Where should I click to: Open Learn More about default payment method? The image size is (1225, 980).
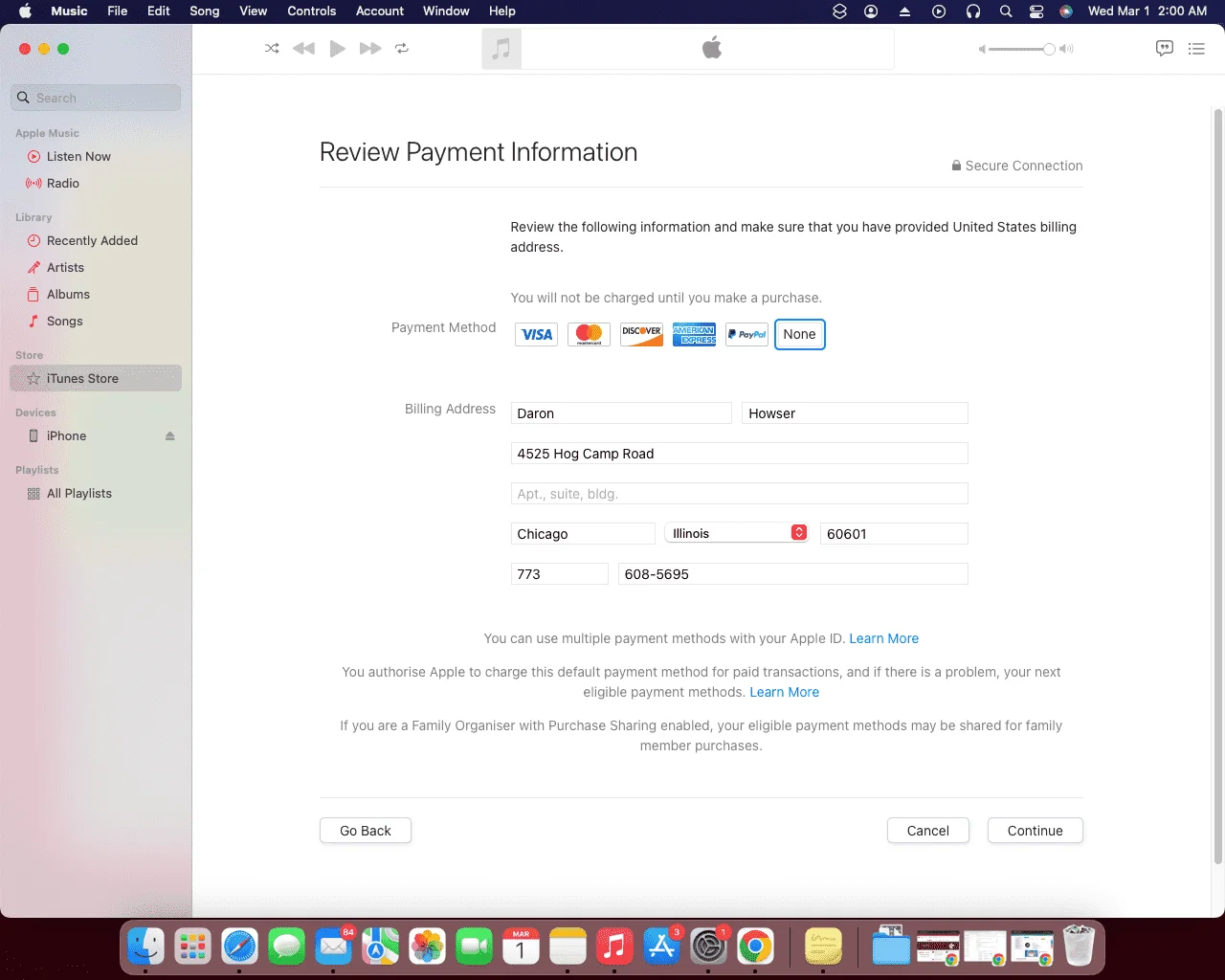point(784,692)
